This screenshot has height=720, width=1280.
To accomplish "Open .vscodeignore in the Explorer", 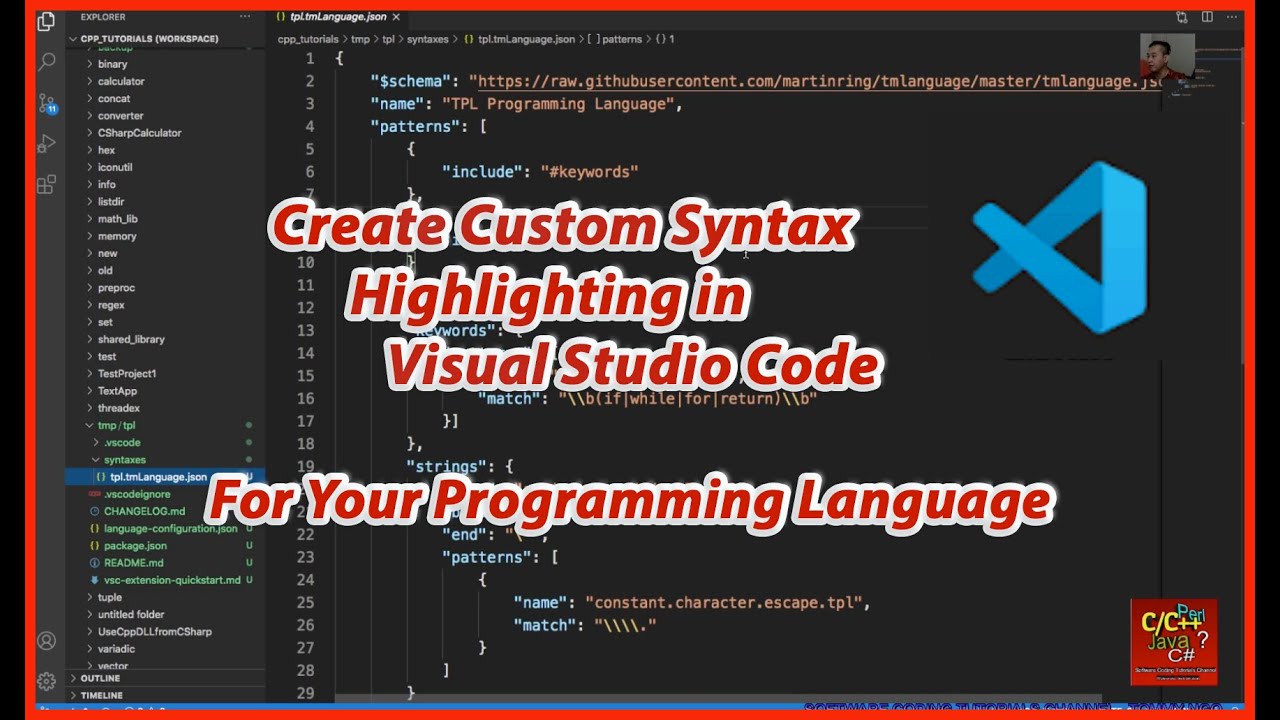I will (x=137, y=494).
